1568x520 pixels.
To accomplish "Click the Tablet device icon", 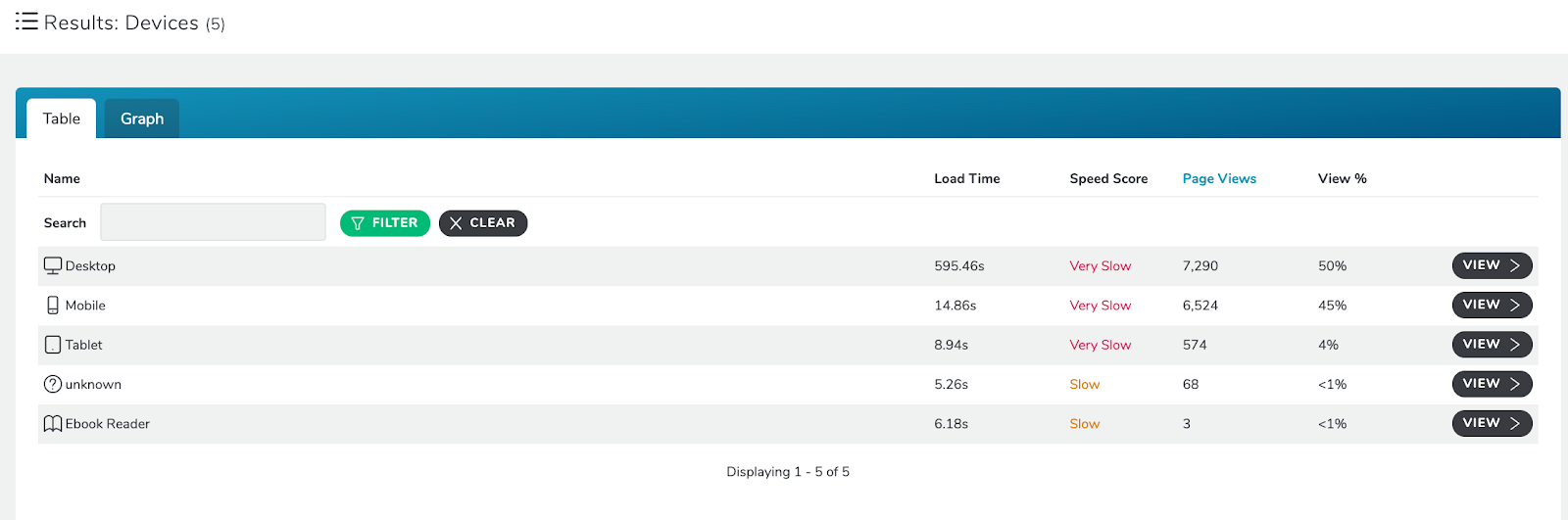I will 53,345.
